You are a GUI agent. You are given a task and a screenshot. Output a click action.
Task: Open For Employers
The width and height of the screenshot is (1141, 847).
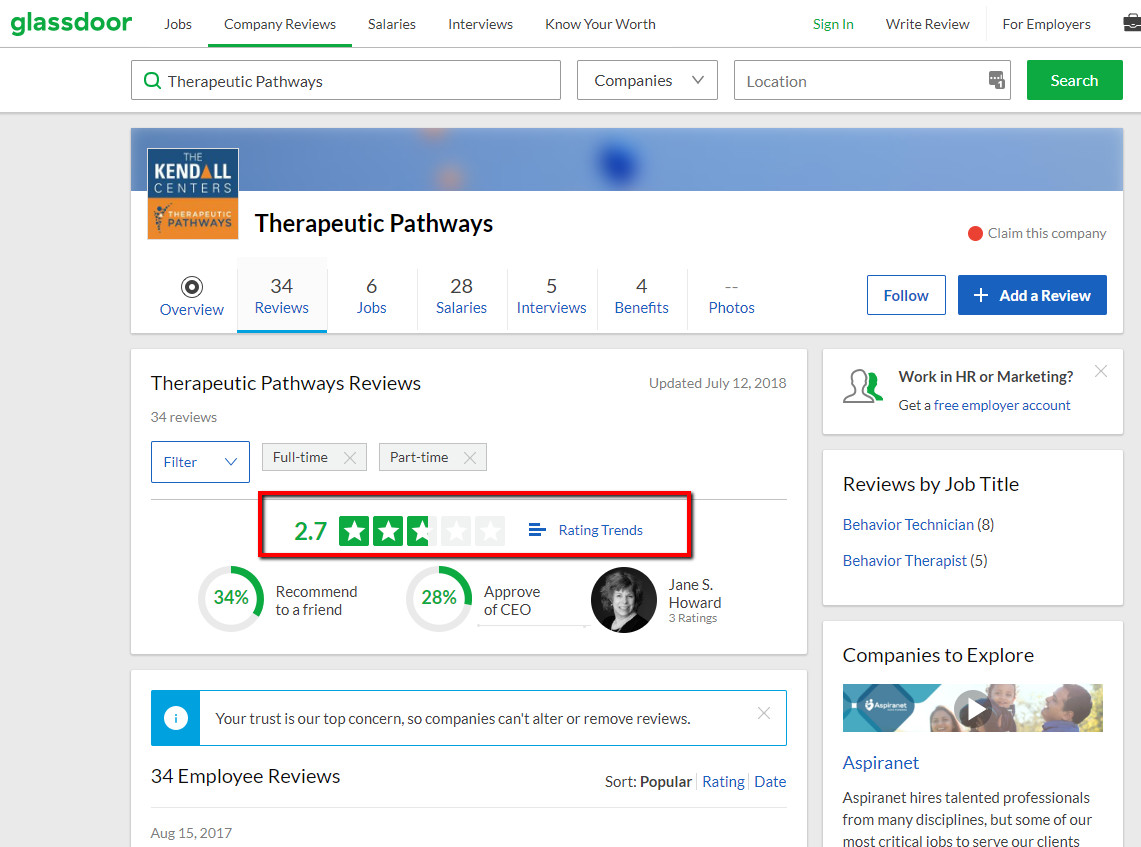coord(1046,24)
